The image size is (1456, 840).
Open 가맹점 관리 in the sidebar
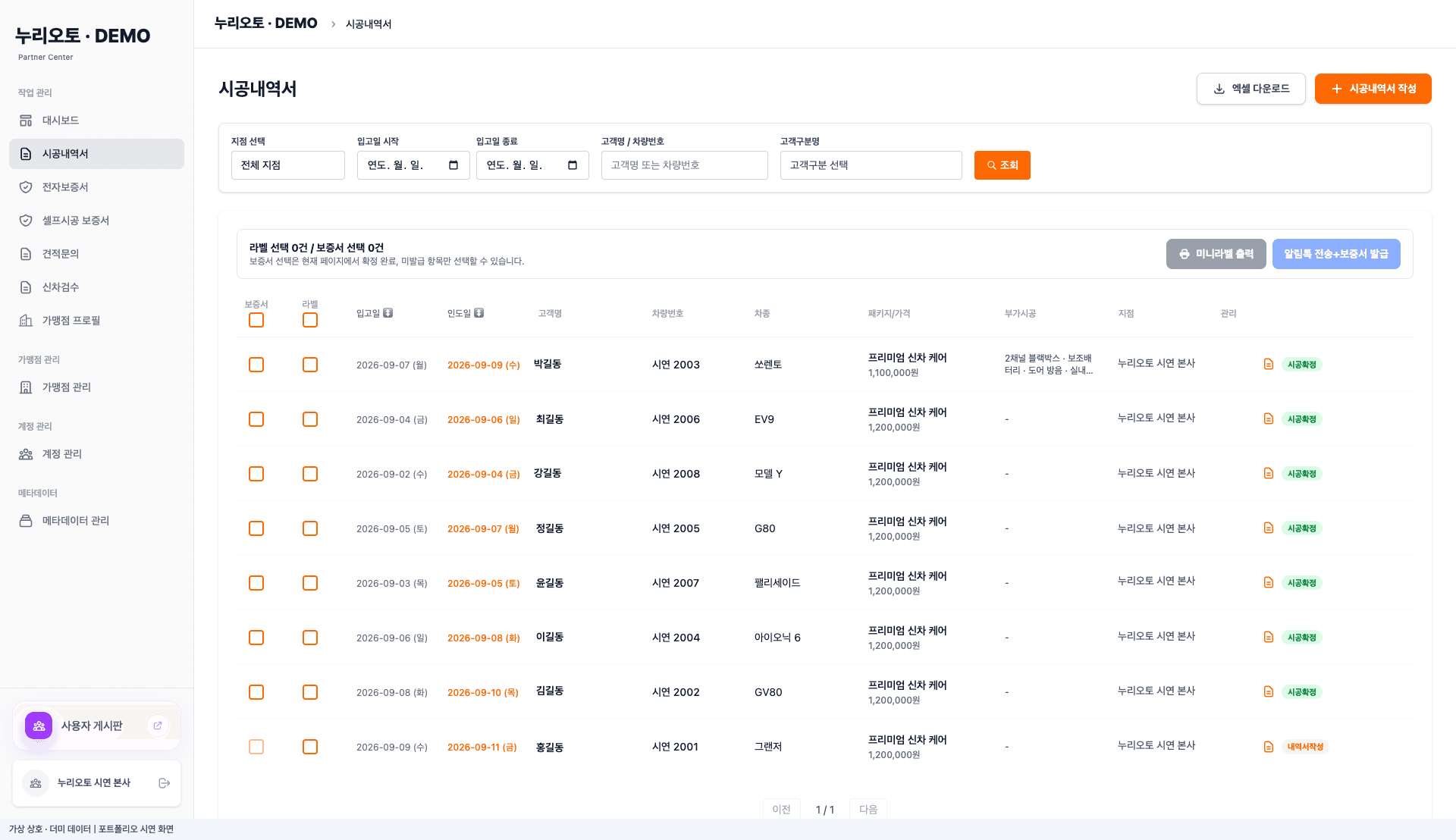[x=96, y=387]
